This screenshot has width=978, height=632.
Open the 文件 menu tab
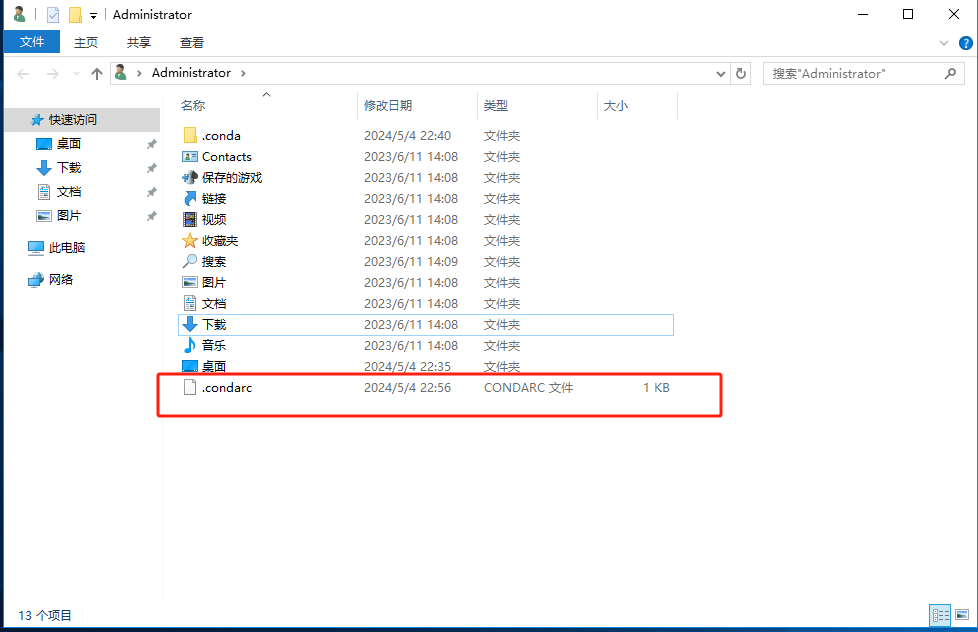[x=32, y=42]
